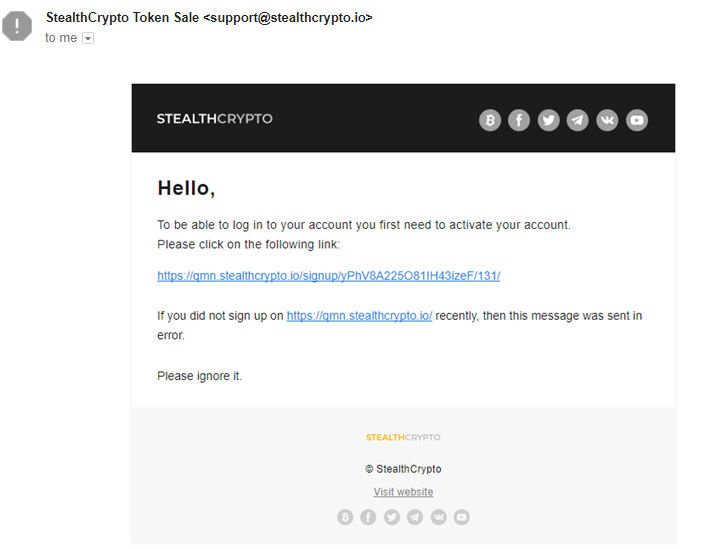Click the VK icon in the dark header
The height and width of the screenshot is (549, 701).
(607, 120)
